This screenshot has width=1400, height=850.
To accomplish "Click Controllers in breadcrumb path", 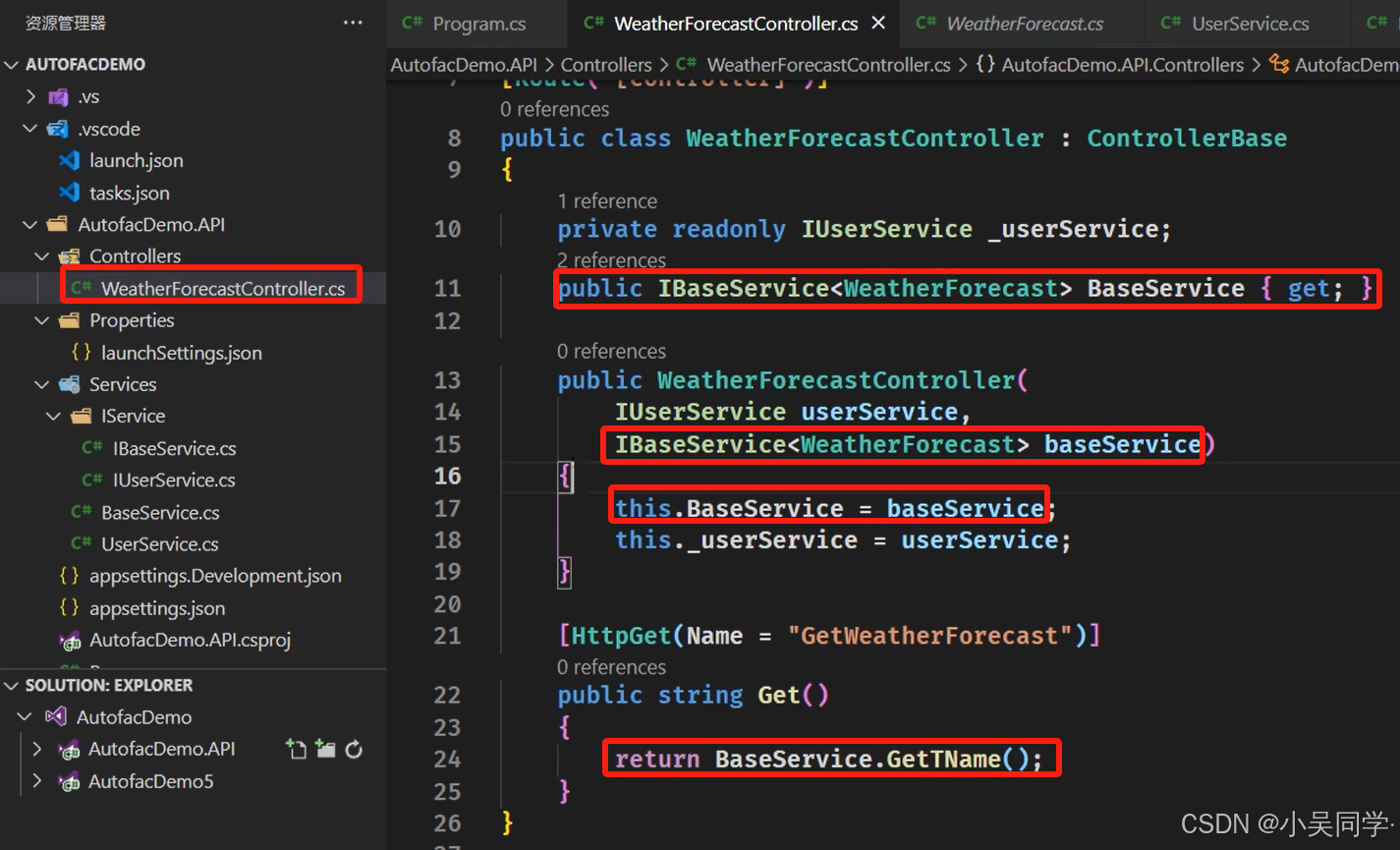I will (606, 65).
